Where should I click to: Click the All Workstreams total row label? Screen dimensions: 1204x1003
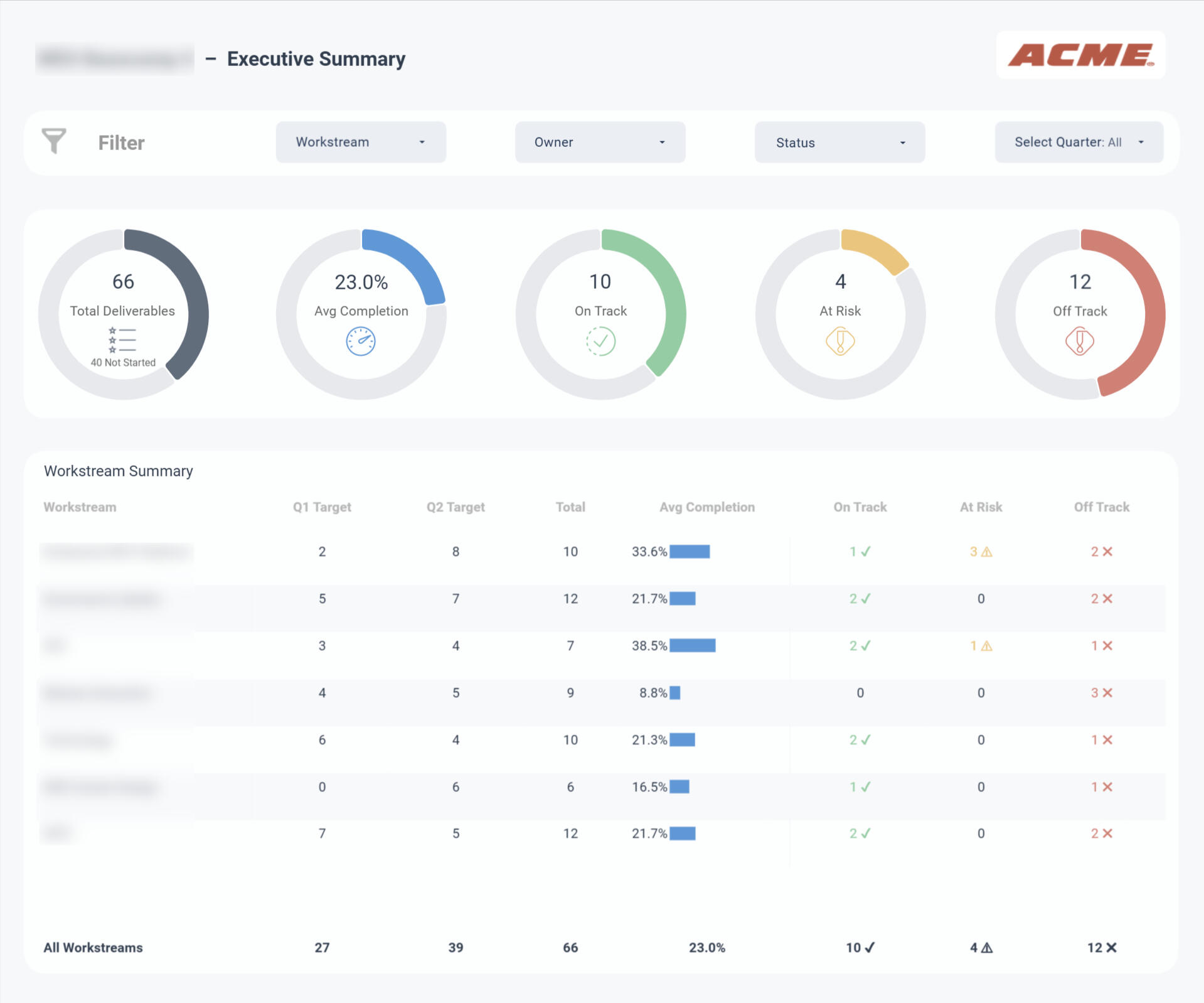(92, 948)
